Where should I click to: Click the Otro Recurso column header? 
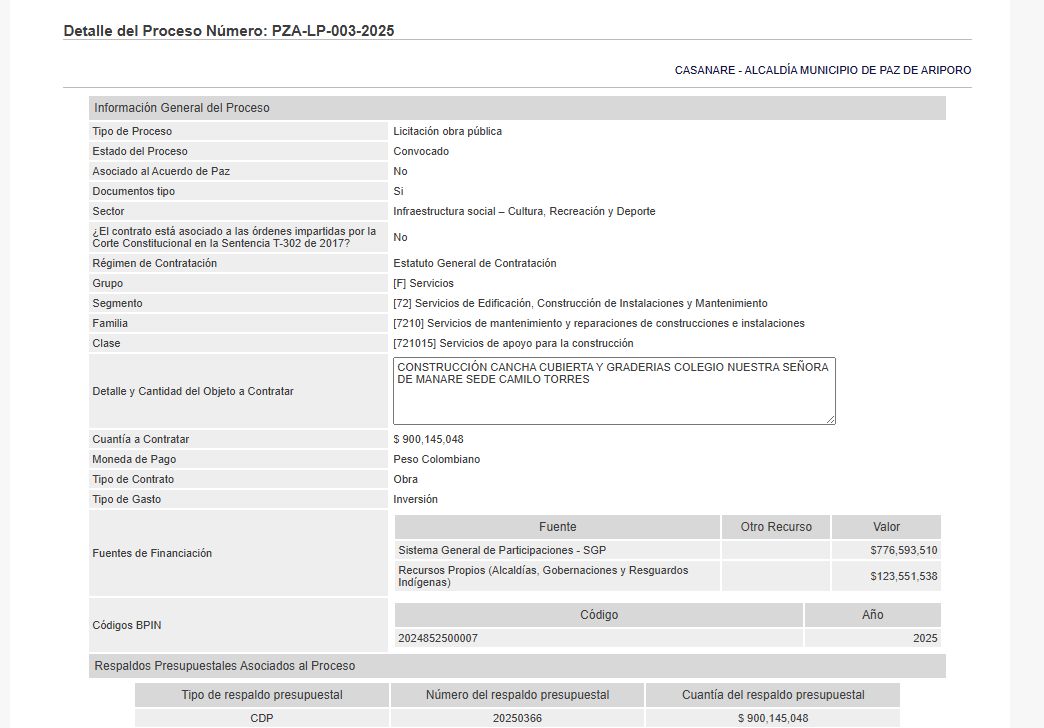(776, 527)
